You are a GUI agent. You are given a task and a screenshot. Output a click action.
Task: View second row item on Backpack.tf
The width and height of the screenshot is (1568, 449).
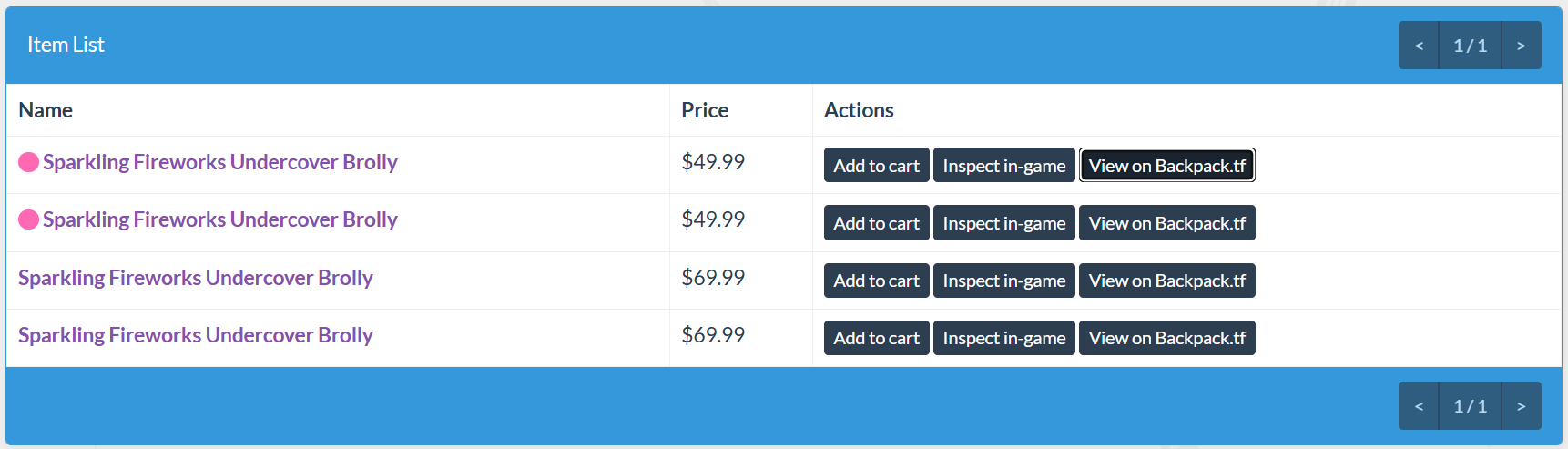tap(1167, 223)
